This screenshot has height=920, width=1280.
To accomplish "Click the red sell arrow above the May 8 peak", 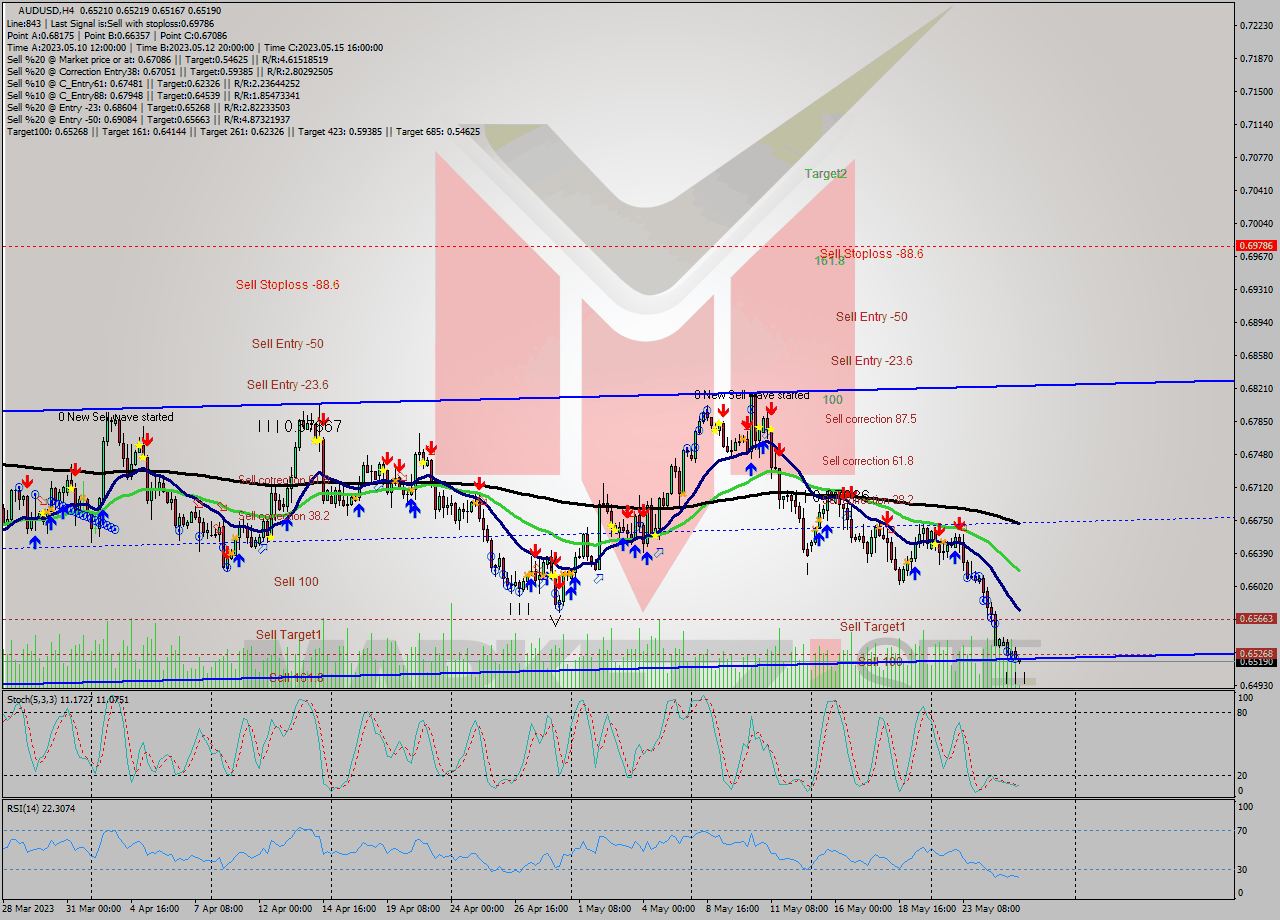I will pos(771,410).
